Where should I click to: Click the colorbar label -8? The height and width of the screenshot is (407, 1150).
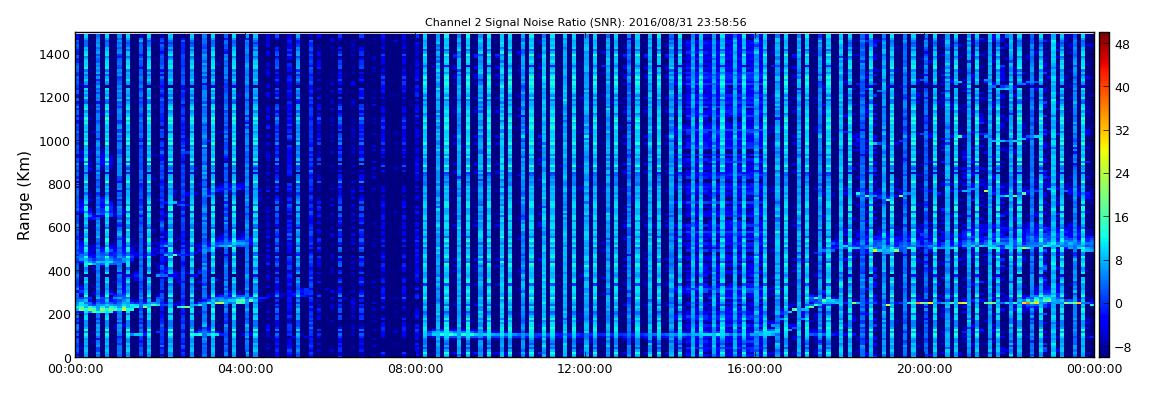(x=1122, y=346)
